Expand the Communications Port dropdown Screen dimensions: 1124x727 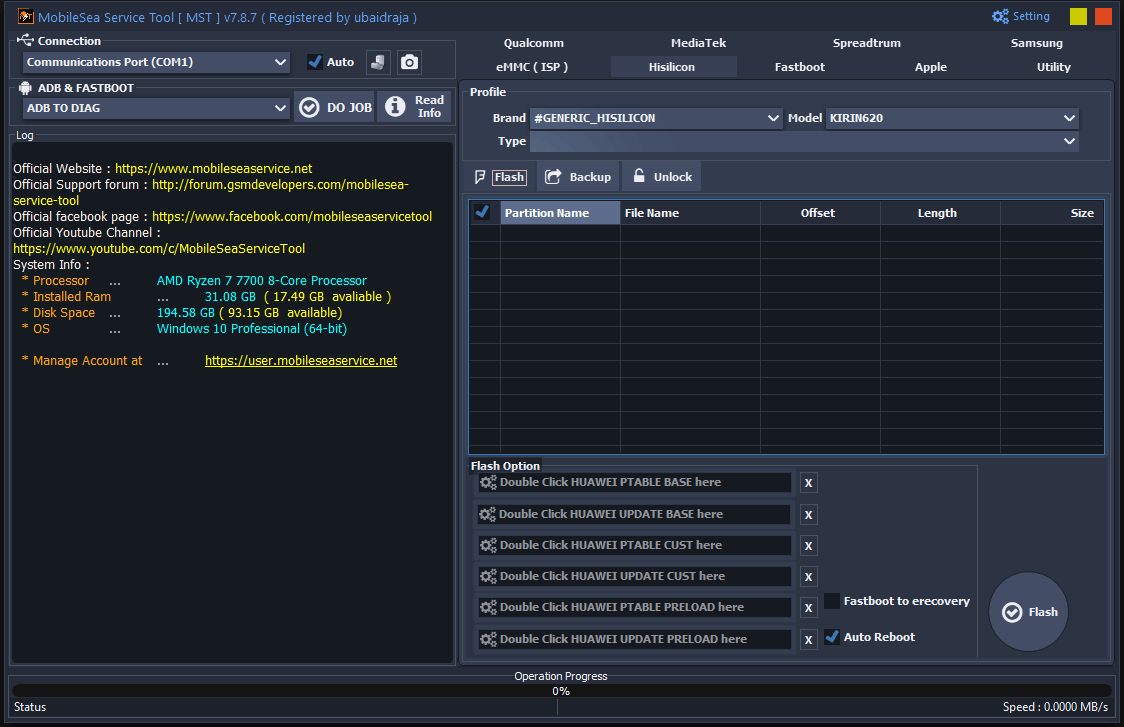tap(157, 62)
